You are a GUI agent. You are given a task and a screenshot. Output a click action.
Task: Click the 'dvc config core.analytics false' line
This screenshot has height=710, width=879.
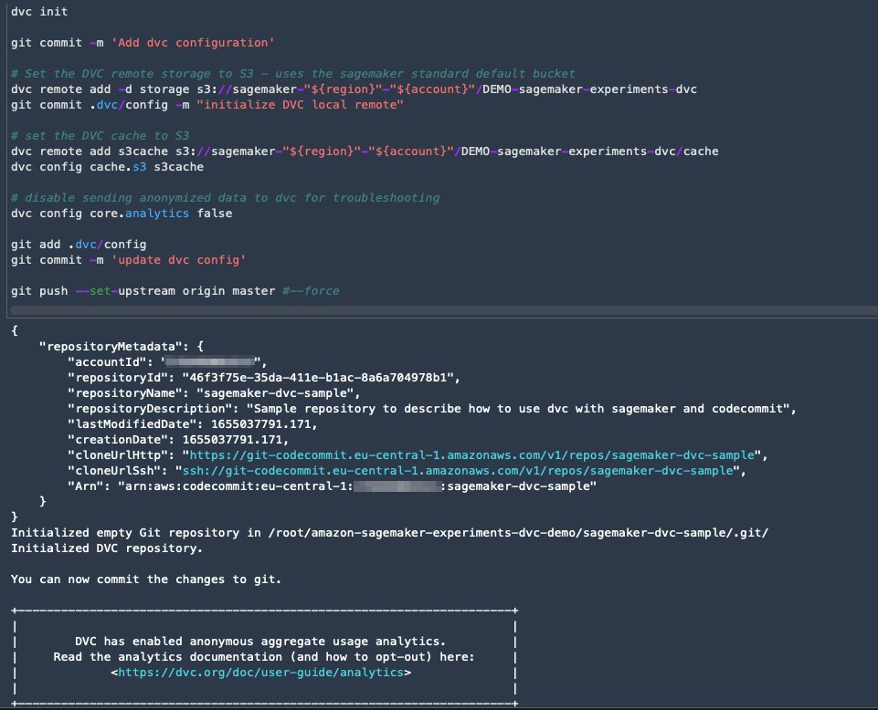pyautogui.click(x=121, y=214)
